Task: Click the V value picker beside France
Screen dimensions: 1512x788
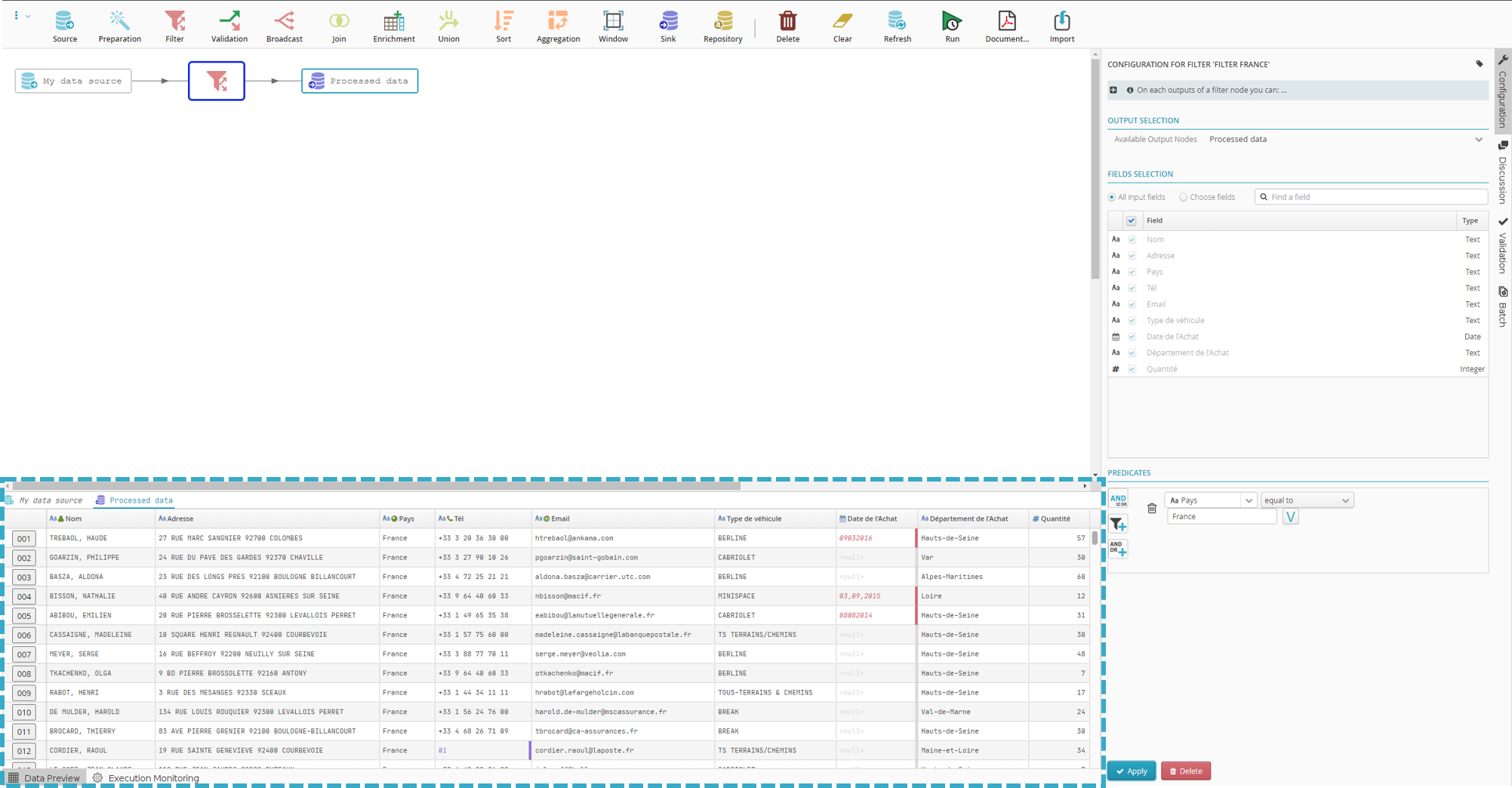Action: (x=1290, y=517)
